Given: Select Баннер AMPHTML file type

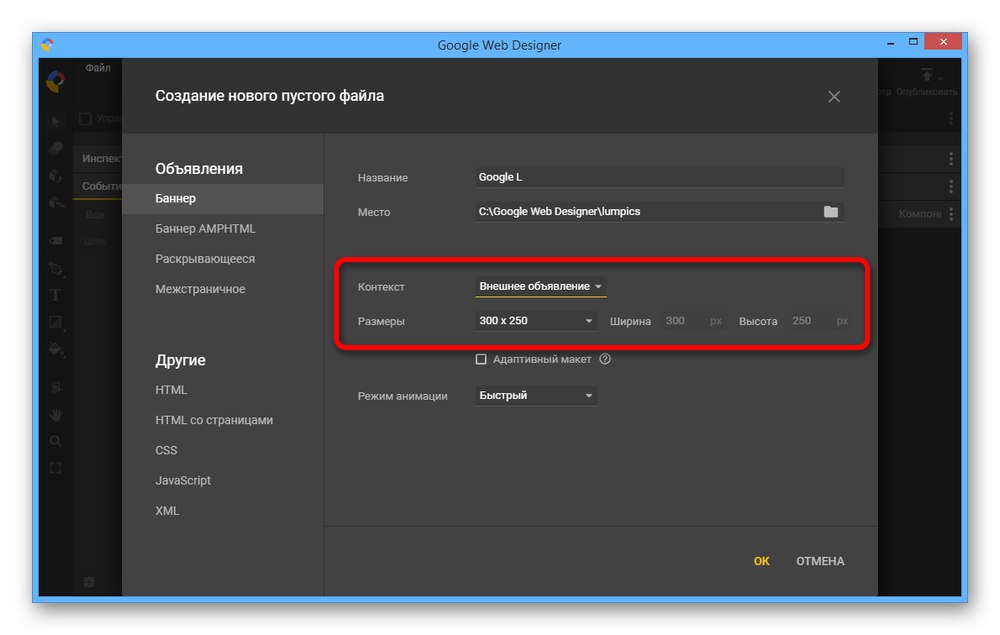Looking at the screenshot, I should point(205,229).
